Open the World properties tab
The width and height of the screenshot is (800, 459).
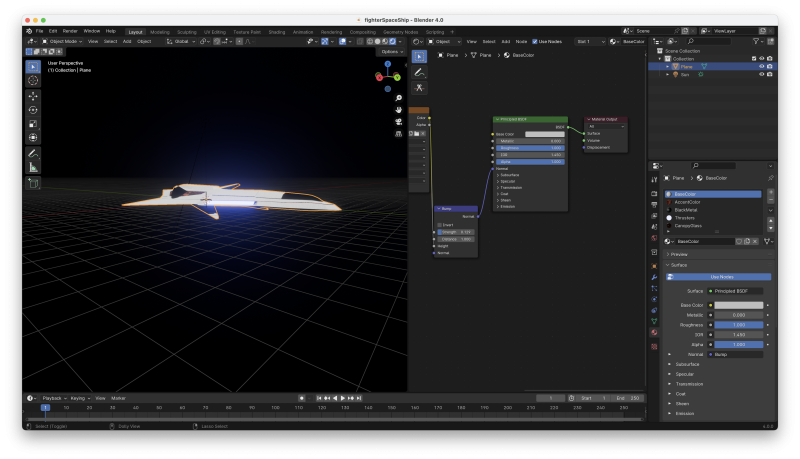click(654, 238)
